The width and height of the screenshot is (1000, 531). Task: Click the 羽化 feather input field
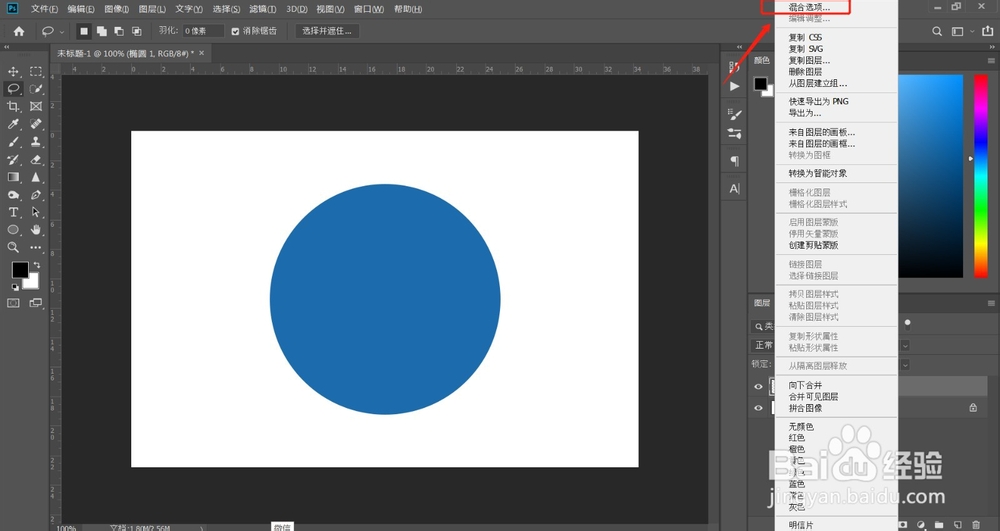(x=203, y=31)
